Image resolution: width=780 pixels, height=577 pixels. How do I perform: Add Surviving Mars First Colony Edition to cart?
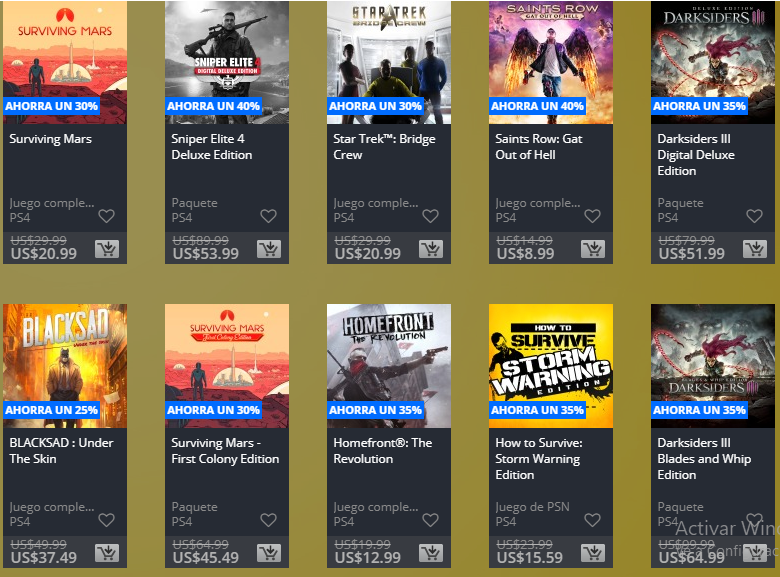(x=269, y=553)
